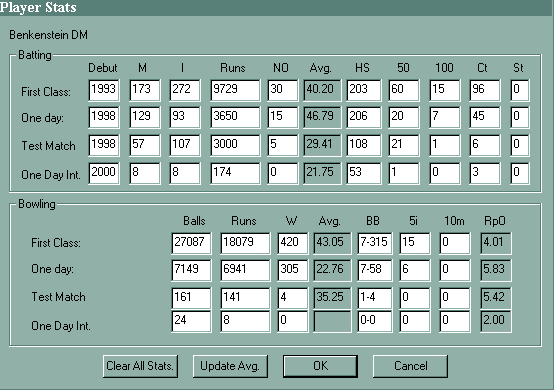Click First Class bowling Avg. value 43.05
This screenshot has width=554, height=390.
(332, 243)
